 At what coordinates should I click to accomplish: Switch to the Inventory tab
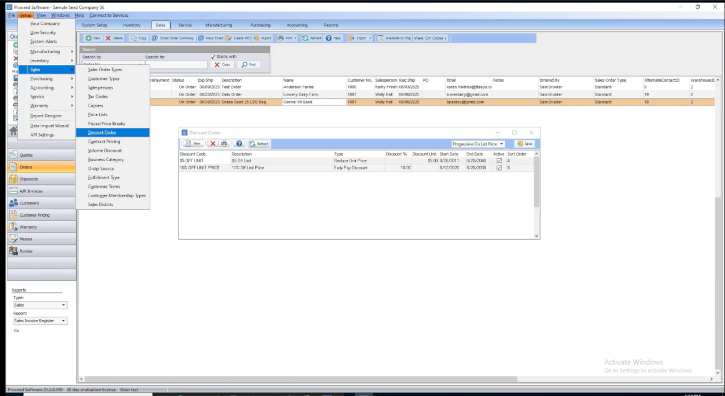132,25
